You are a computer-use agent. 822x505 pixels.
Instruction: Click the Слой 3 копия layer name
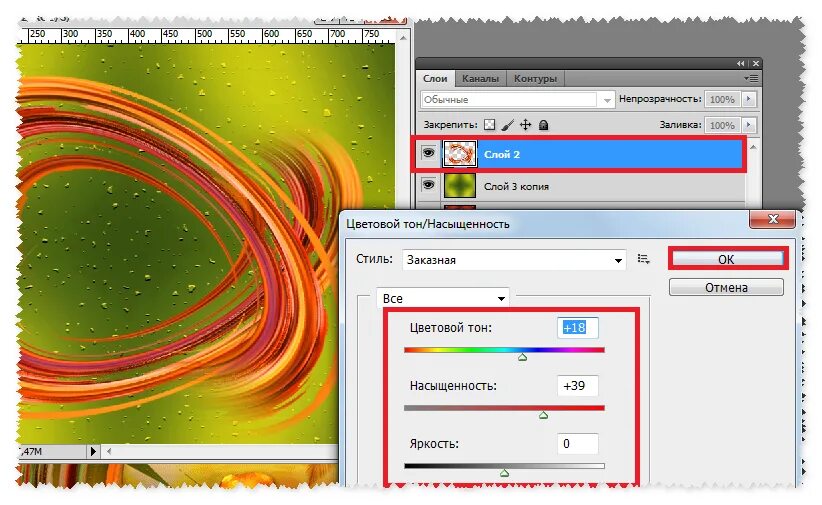pos(516,186)
